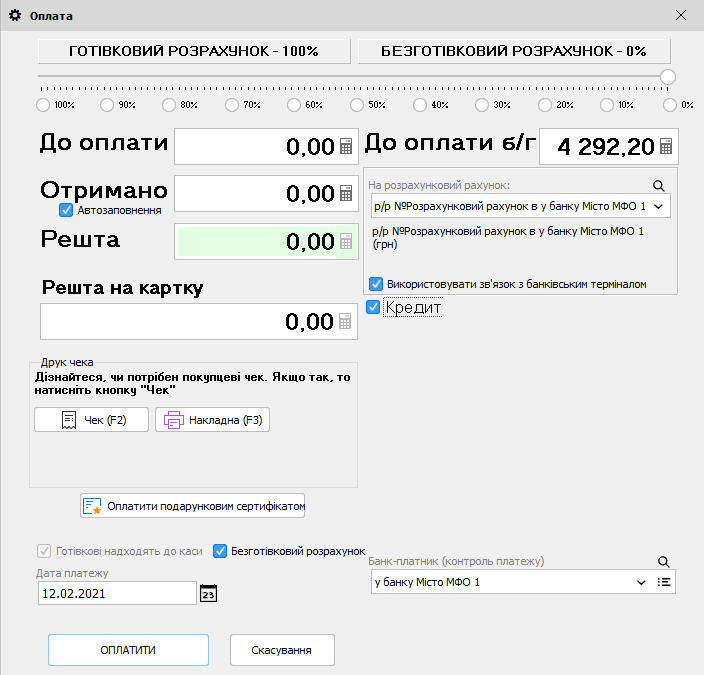
Task: Open calendar picker for Дата платежу
Action: click(208, 594)
